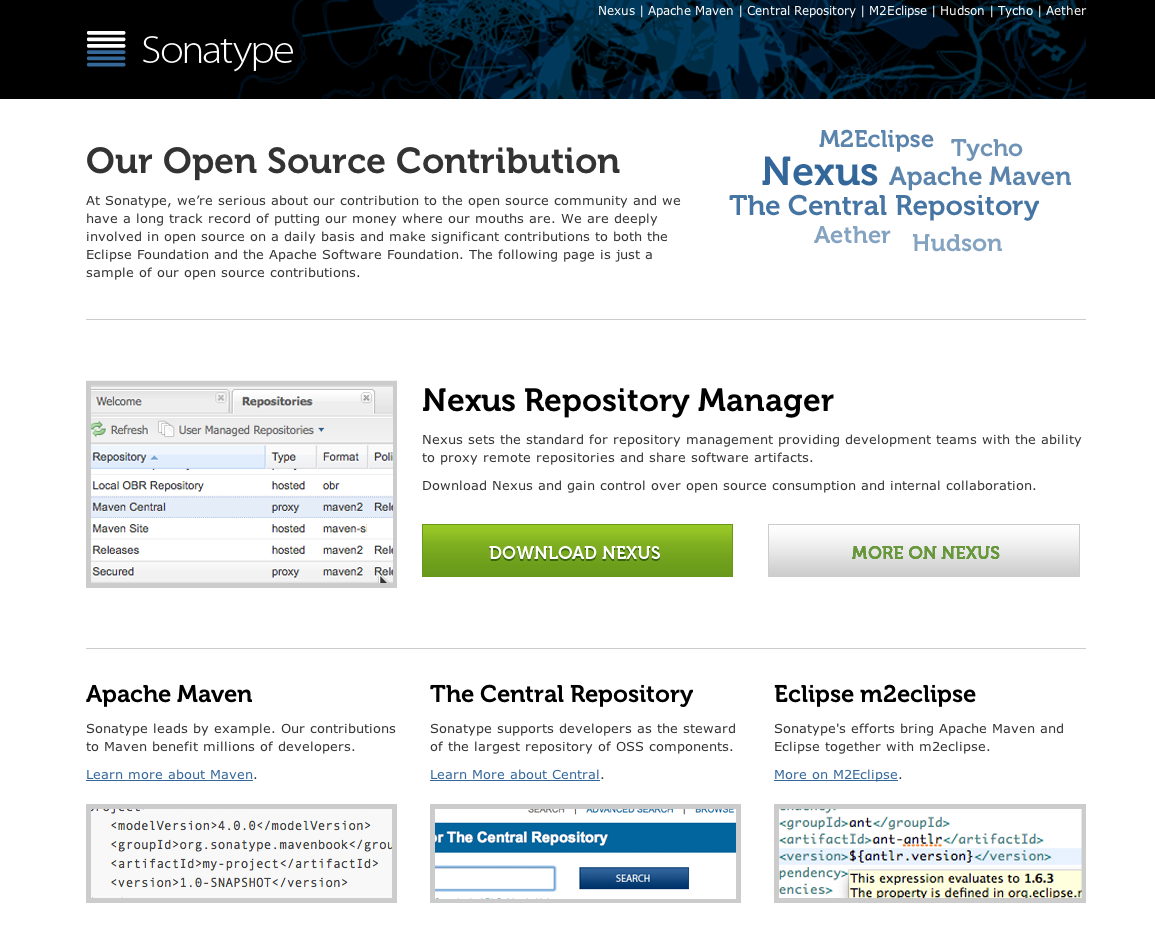
Task: Click the Central Repository search field thumbnail
Action: (494, 878)
